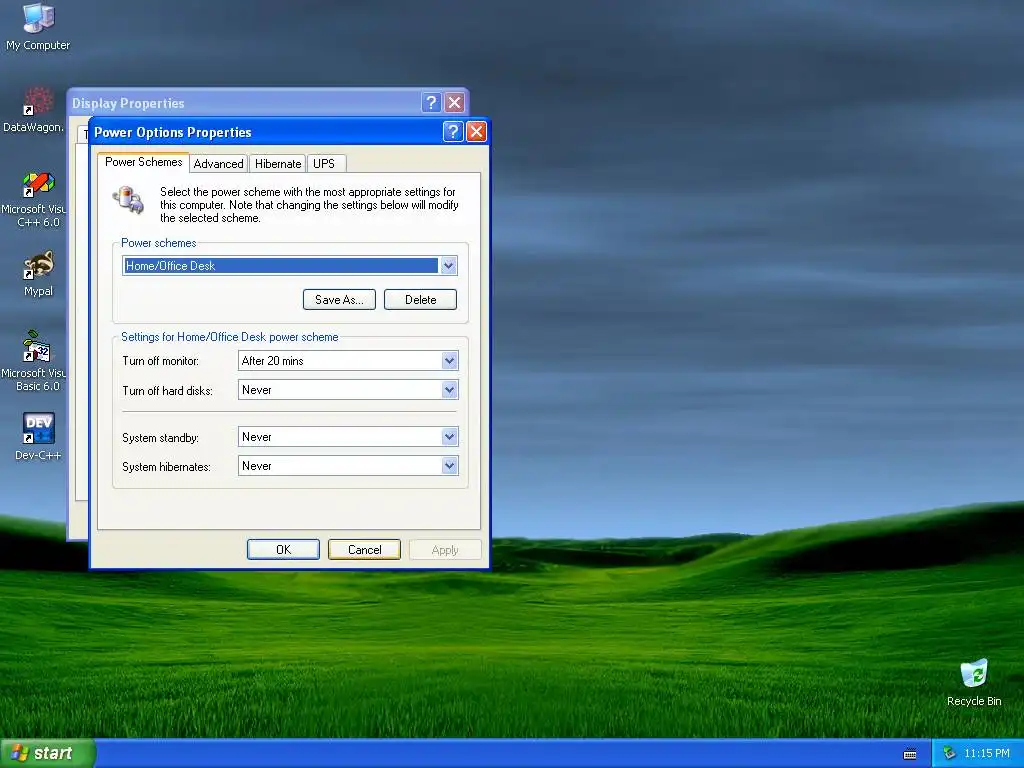Click the 'Turn off hard disks:' label
This screenshot has height=768, width=1024.
(167, 391)
